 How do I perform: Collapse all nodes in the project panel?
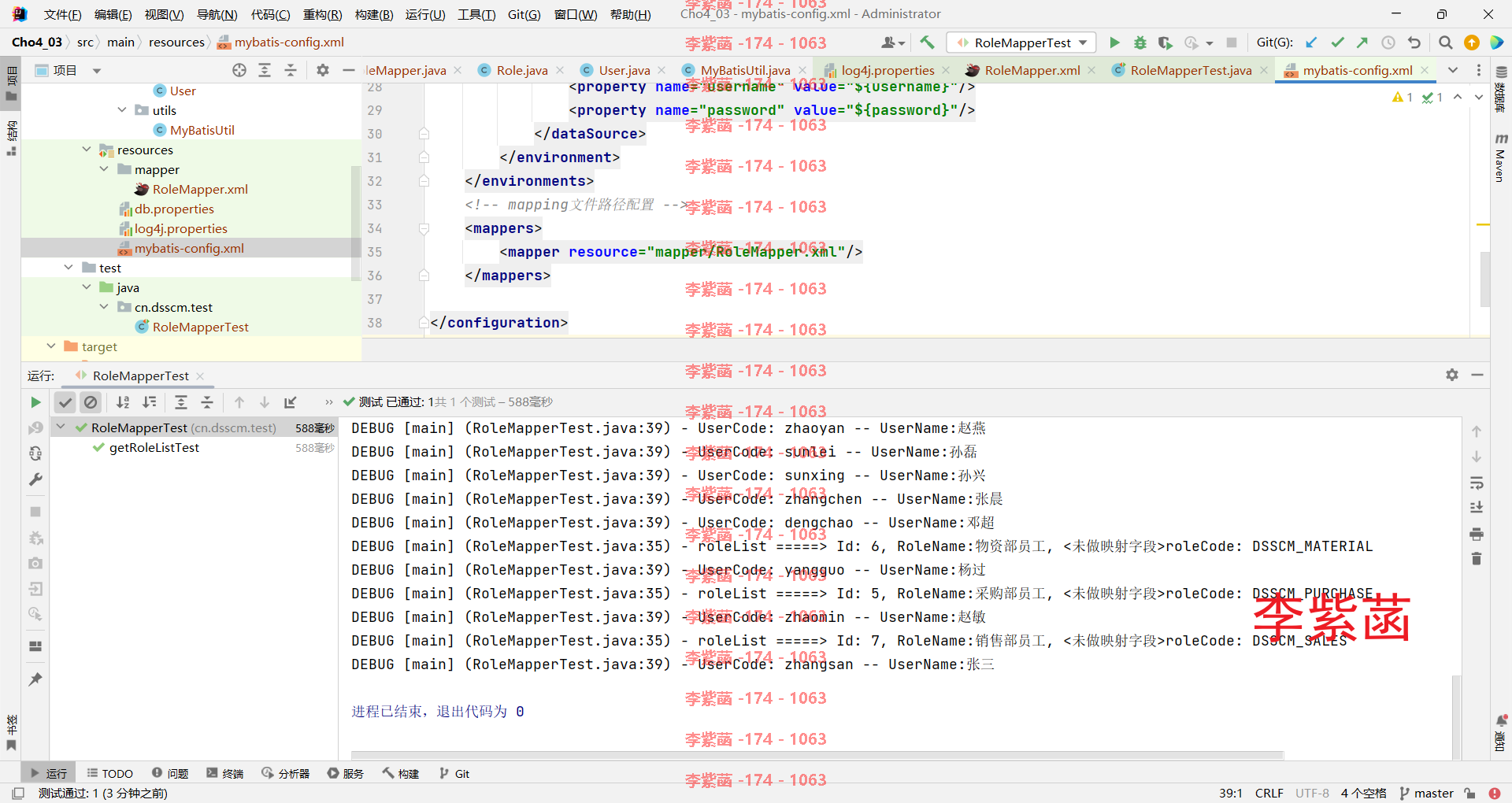click(x=291, y=70)
